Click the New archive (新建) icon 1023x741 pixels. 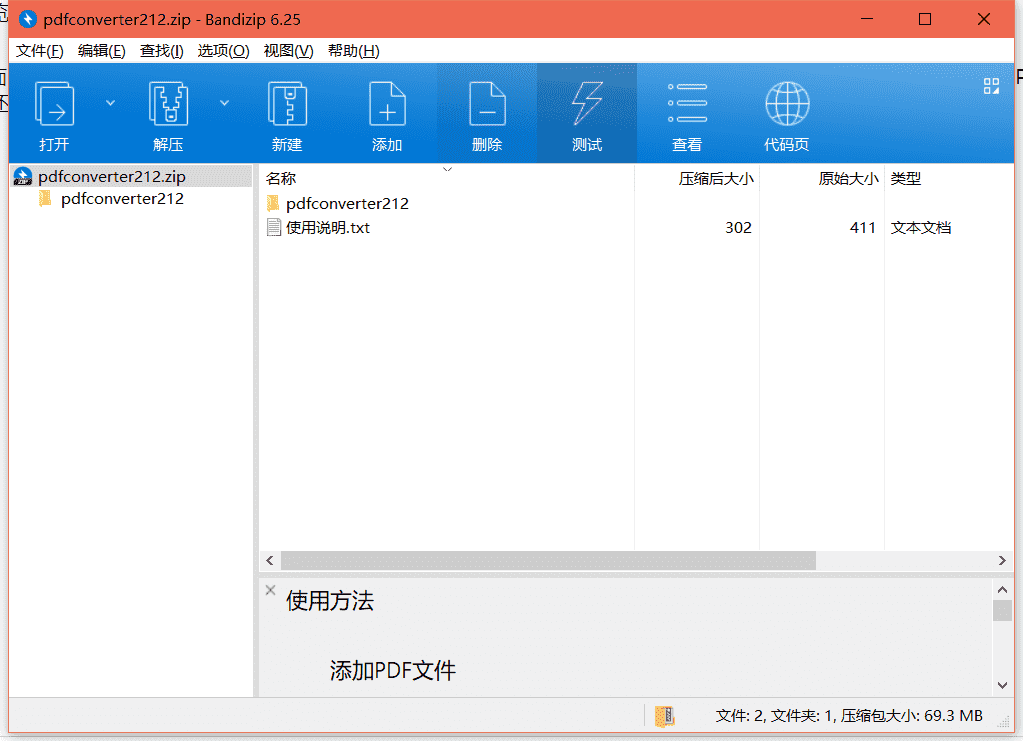287,104
